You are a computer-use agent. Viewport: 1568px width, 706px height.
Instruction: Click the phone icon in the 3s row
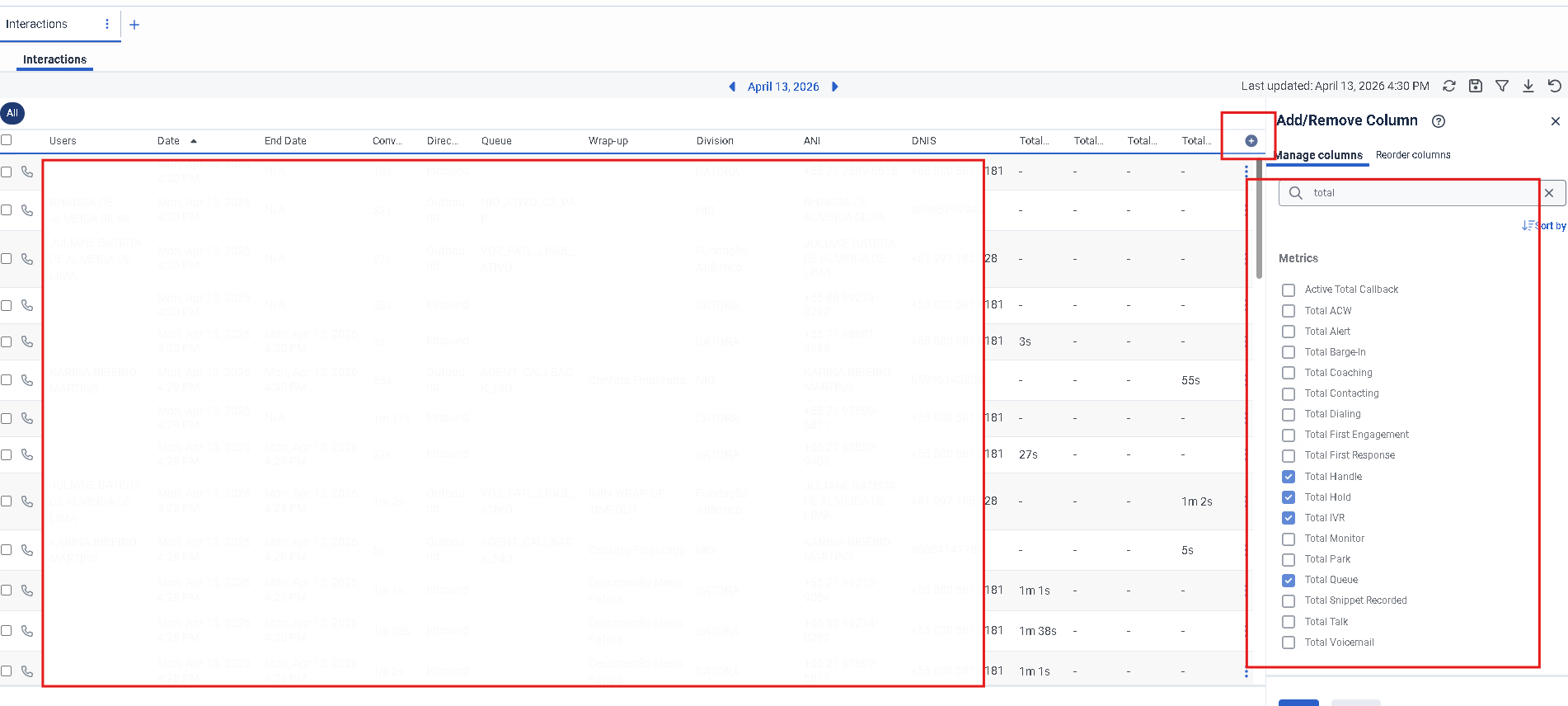pyautogui.click(x=27, y=341)
